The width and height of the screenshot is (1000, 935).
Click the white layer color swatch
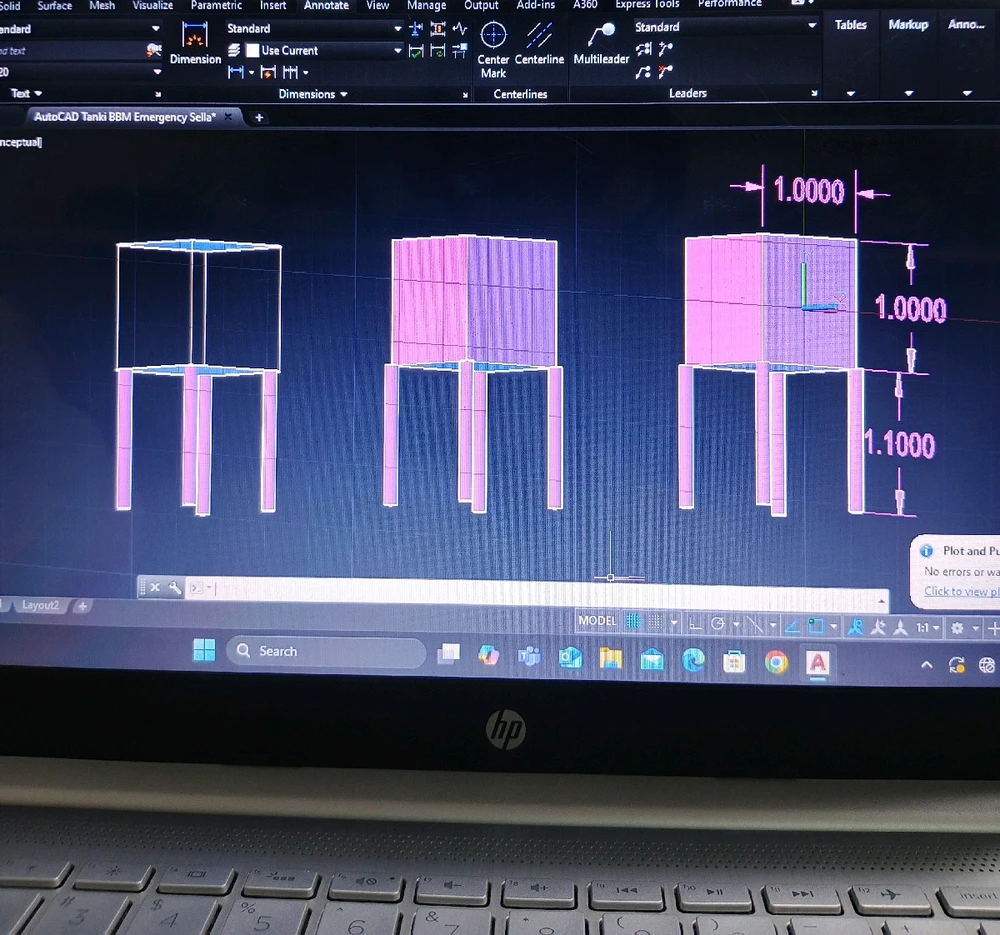[x=252, y=50]
